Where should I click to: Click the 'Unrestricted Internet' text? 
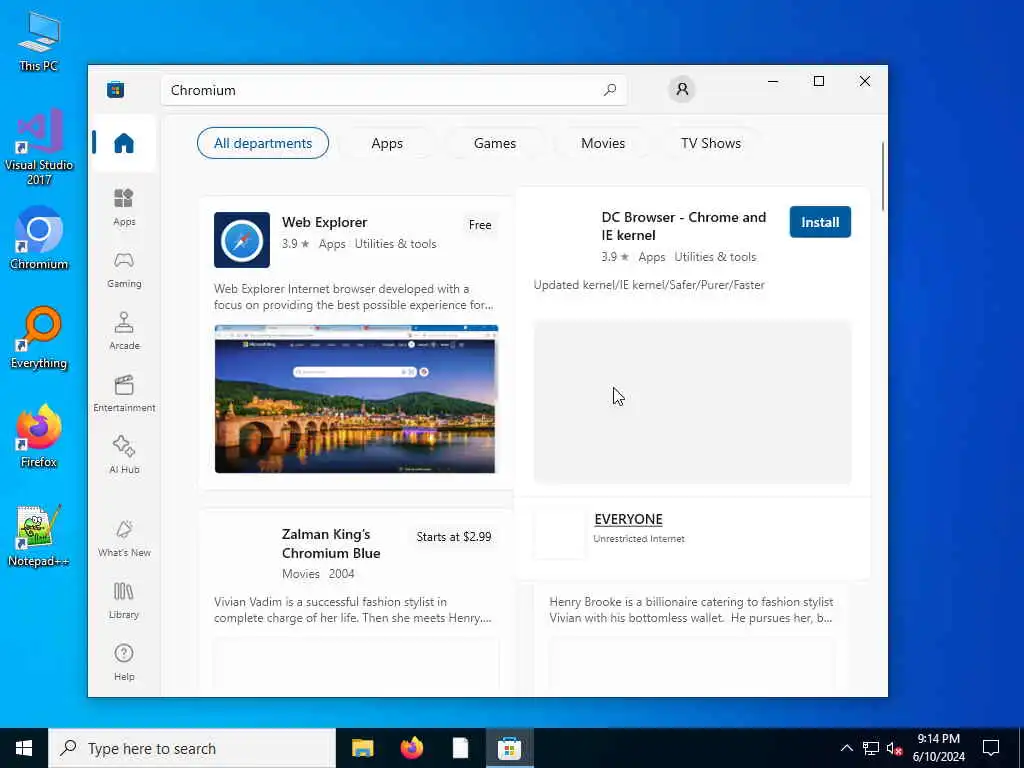(639, 539)
